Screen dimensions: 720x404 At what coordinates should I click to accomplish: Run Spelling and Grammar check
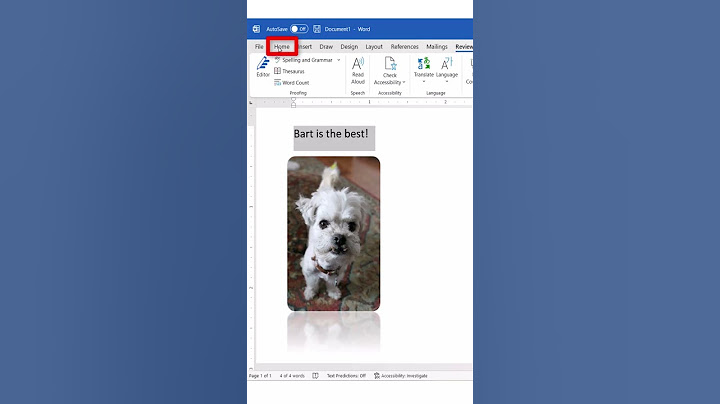click(x=304, y=60)
